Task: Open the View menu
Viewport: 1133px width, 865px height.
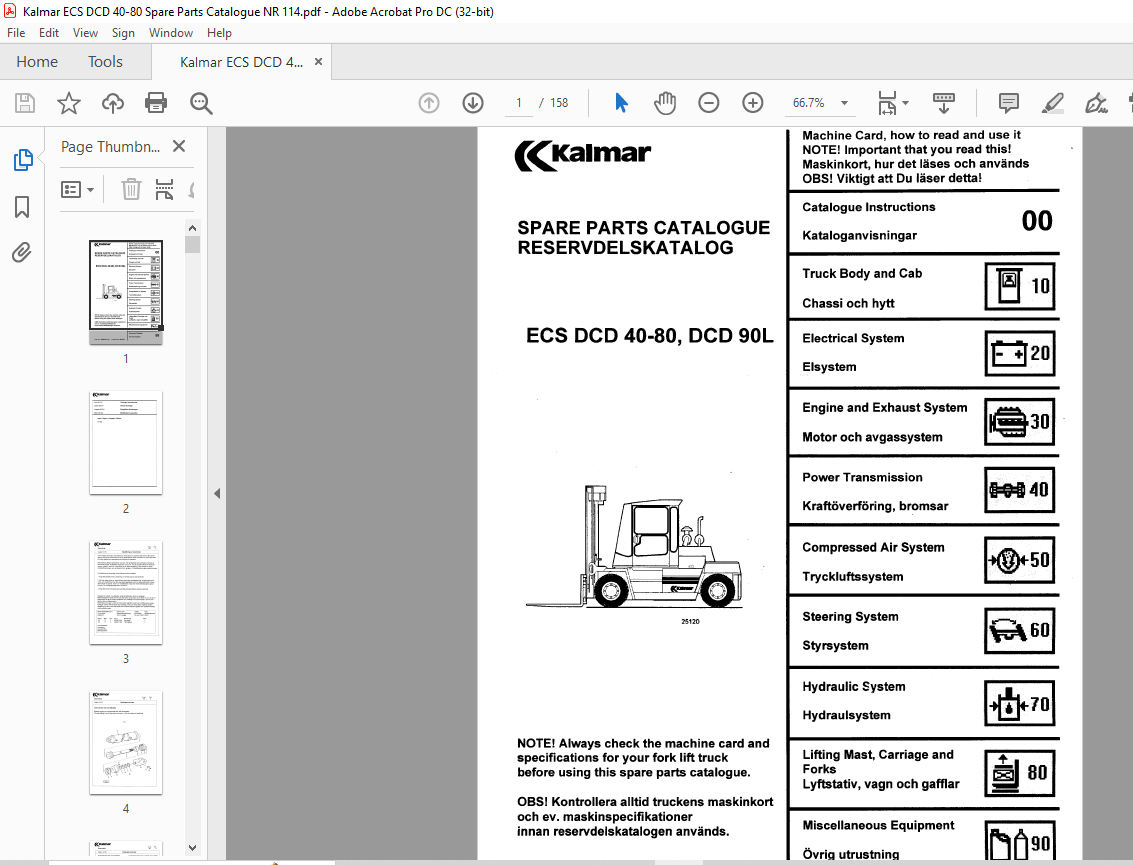Action: coord(85,33)
